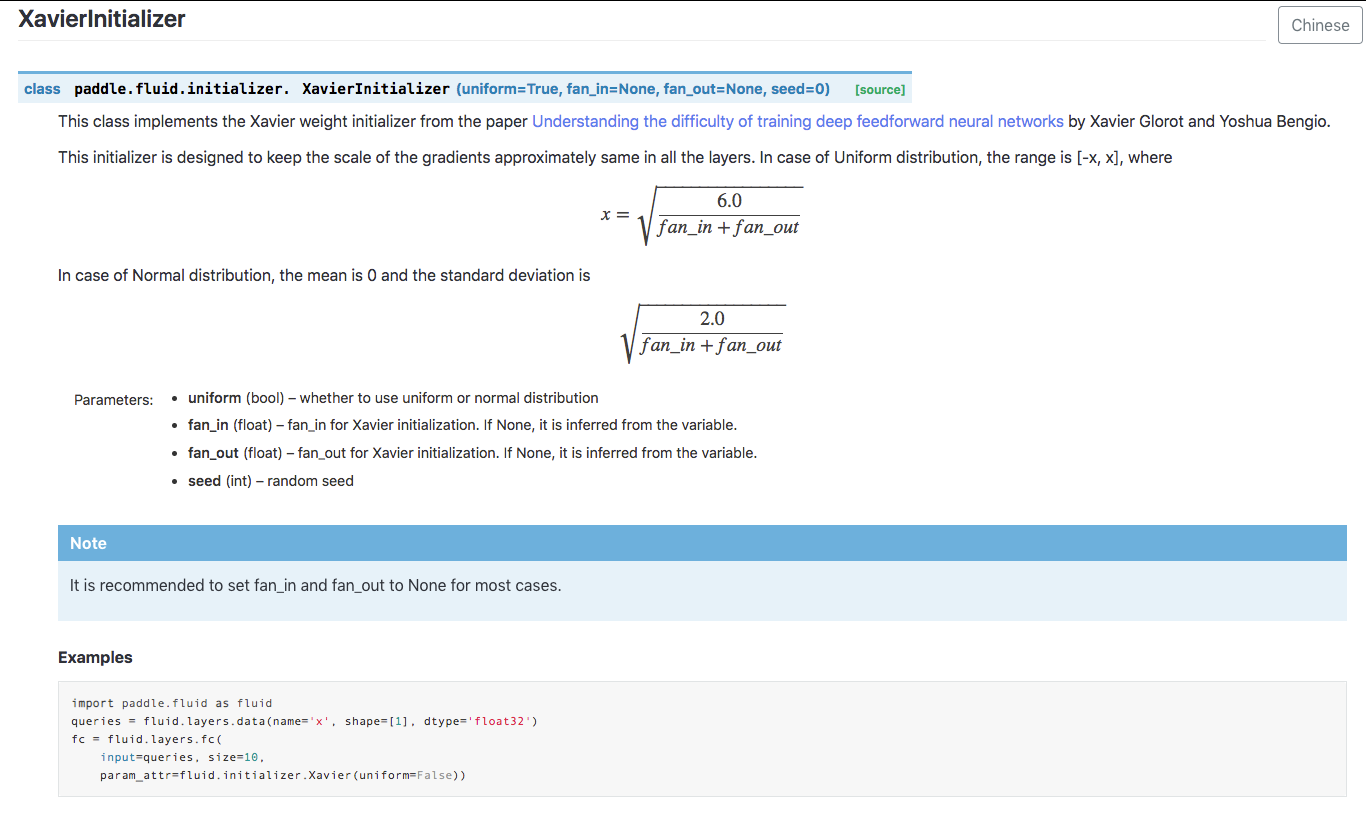Click the fan_in (float) parameter entry
This screenshot has height=813, width=1366.
pos(462,425)
